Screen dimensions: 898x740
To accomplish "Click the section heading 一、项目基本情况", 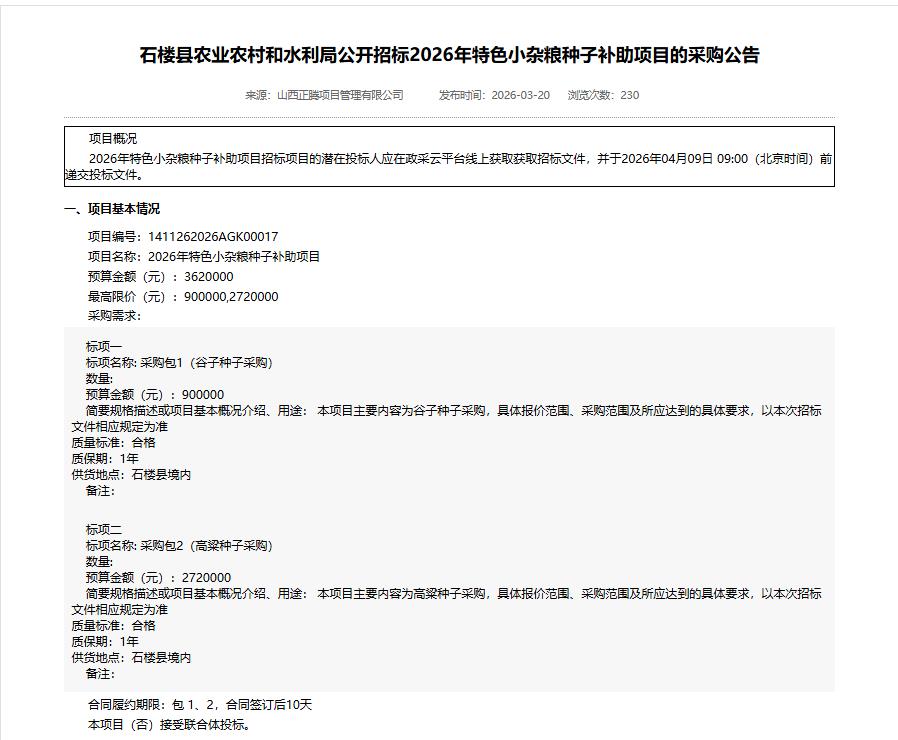I will tap(112, 209).
